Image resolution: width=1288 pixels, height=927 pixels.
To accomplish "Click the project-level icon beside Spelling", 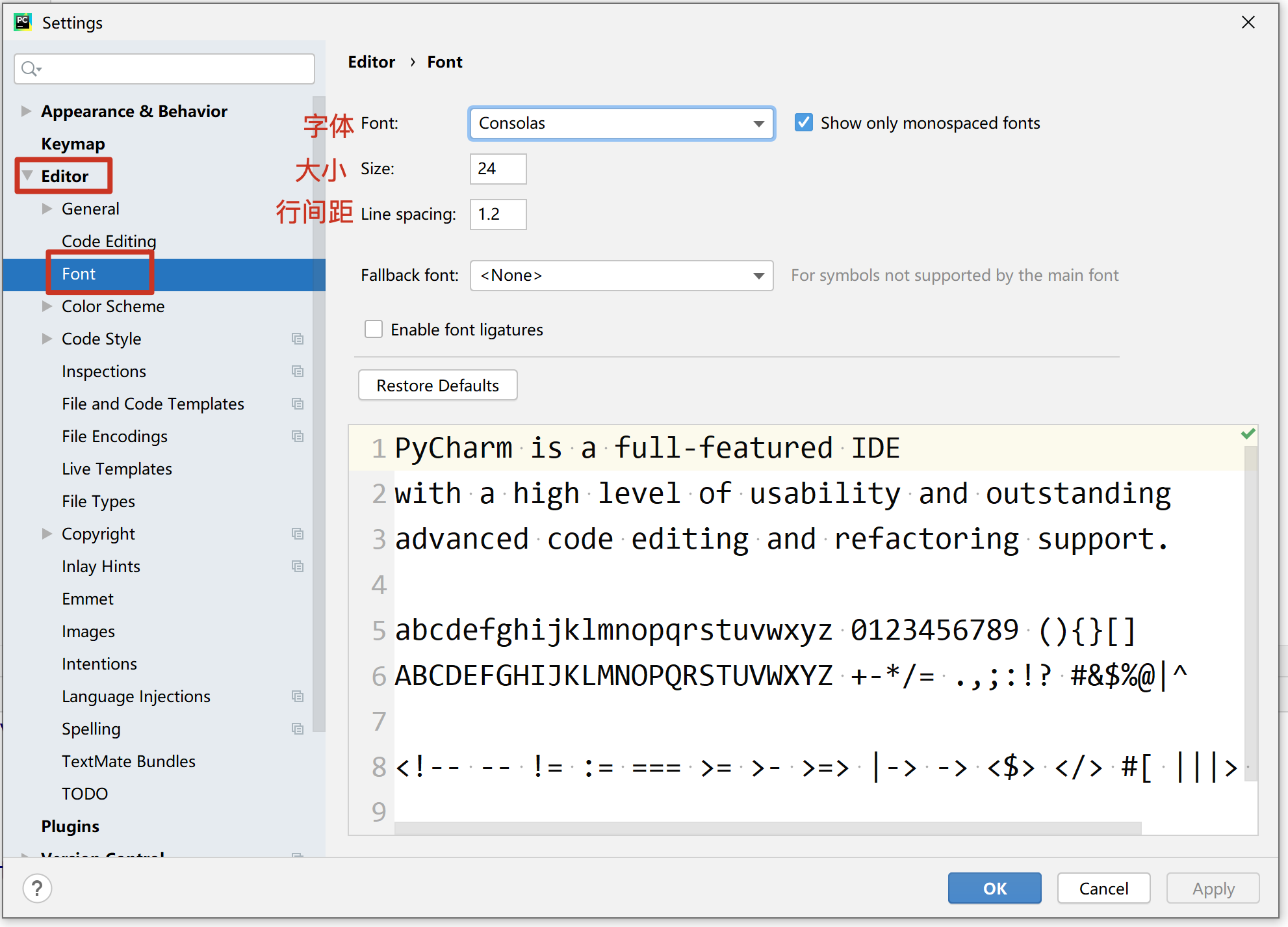I will (x=298, y=729).
